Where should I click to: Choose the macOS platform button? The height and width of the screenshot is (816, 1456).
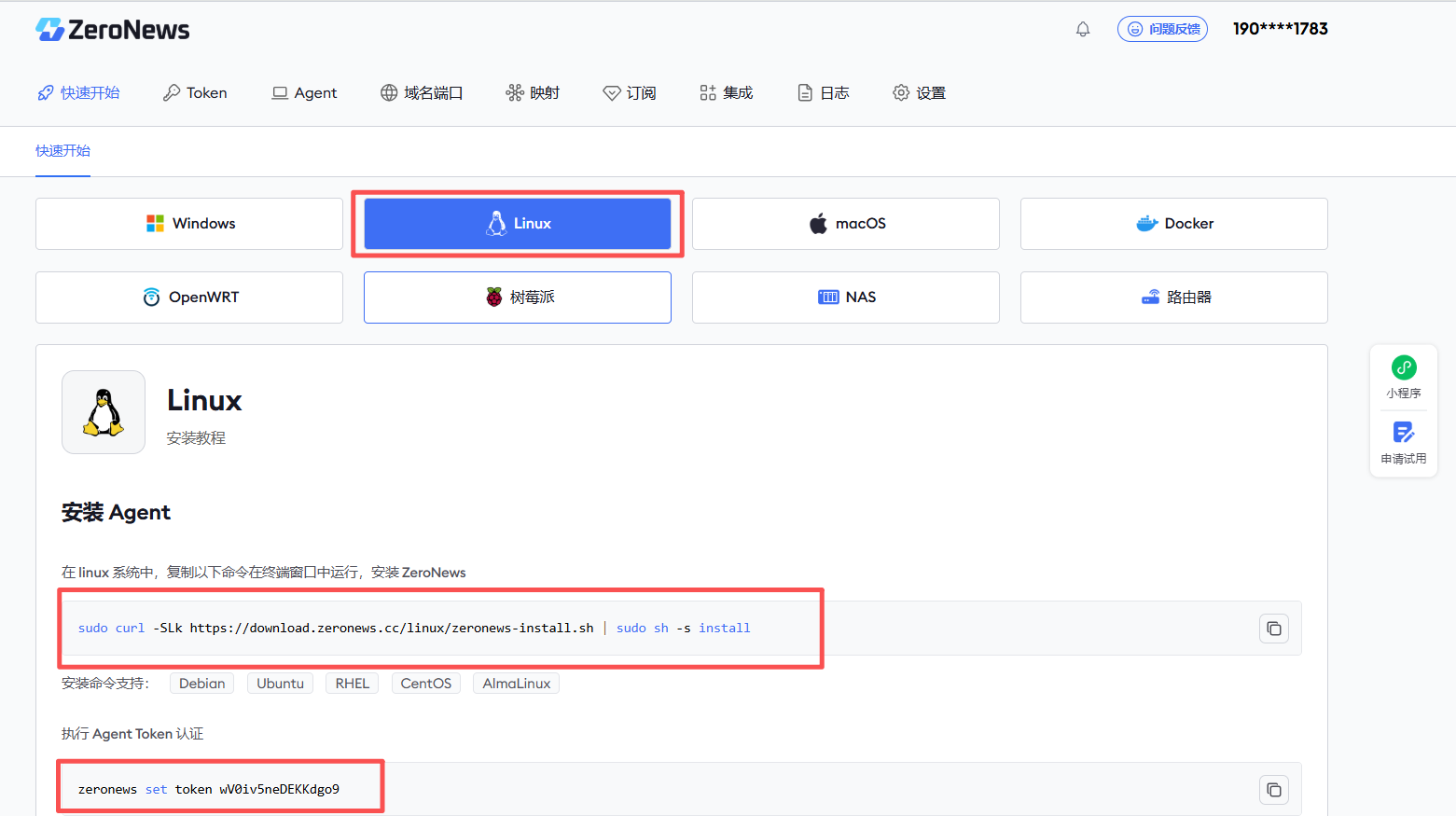pyautogui.click(x=846, y=224)
